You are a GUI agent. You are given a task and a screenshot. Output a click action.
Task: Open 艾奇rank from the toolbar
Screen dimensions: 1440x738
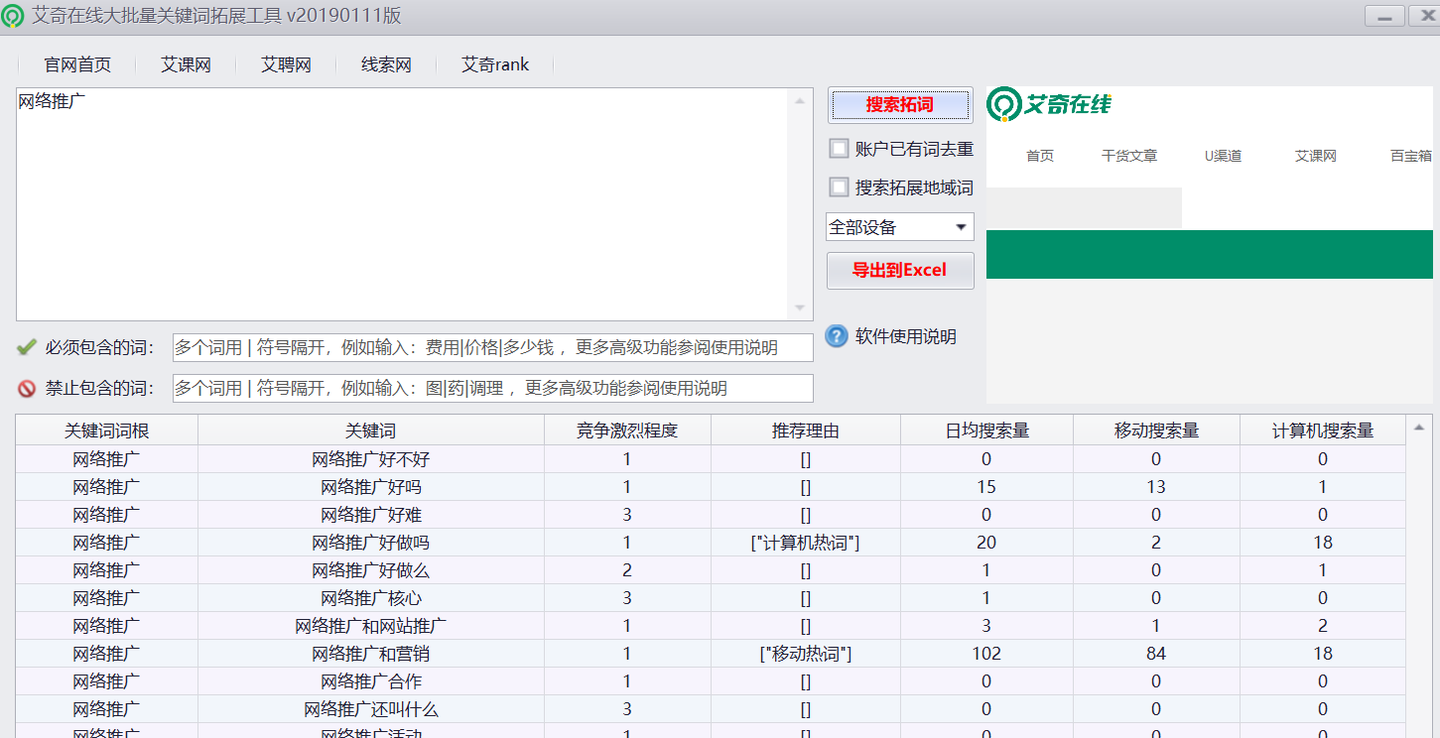point(495,65)
